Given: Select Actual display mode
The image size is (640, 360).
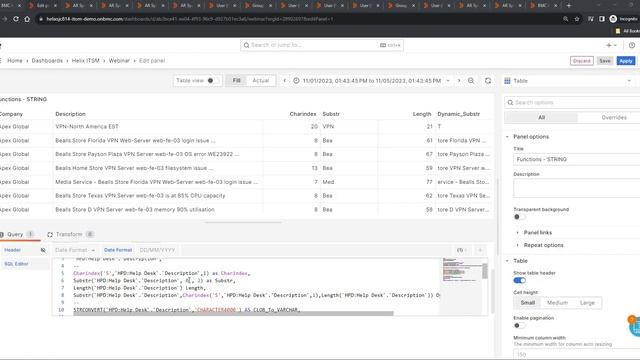Looking at the screenshot, I should coord(260,80).
